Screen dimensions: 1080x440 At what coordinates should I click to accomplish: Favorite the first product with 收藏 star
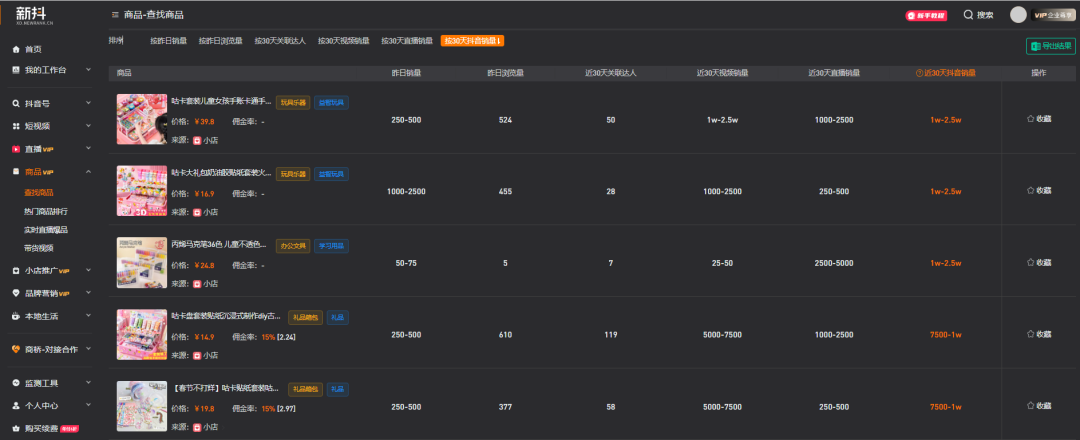click(x=1039, y=118)
